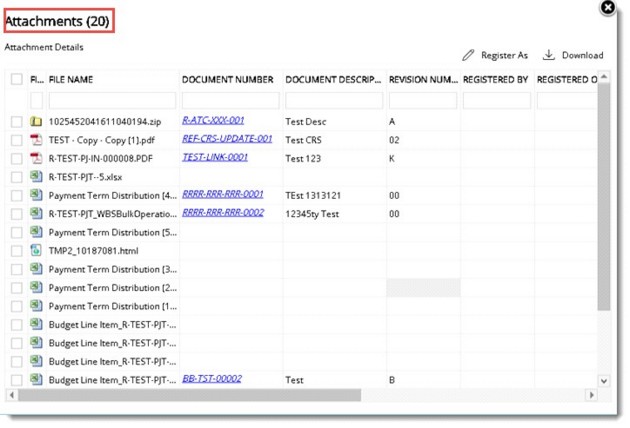
Task: Click the Download arrow icon
Action: point(549,55)
